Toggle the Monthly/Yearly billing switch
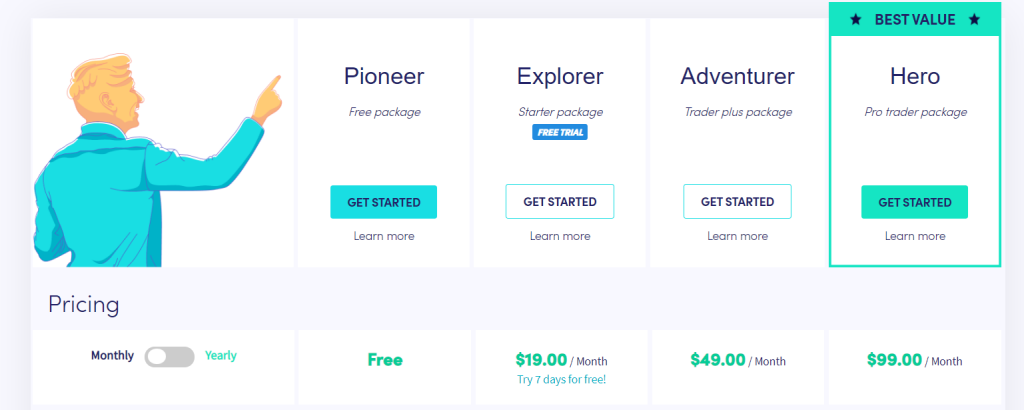 click(170, 356)
